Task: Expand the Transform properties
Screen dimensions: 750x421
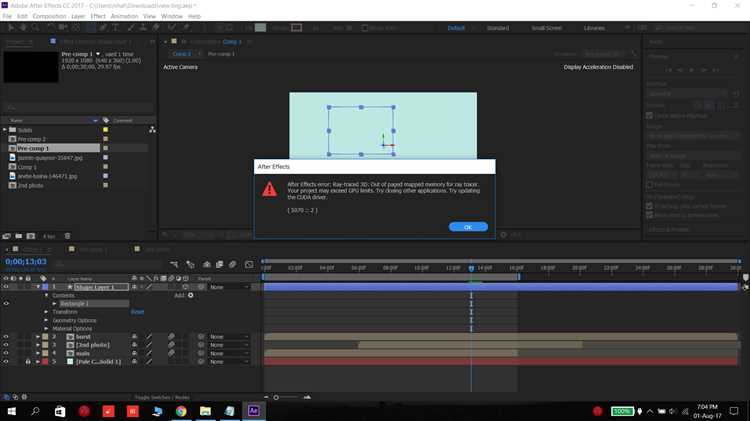Action: click(46, 312)
